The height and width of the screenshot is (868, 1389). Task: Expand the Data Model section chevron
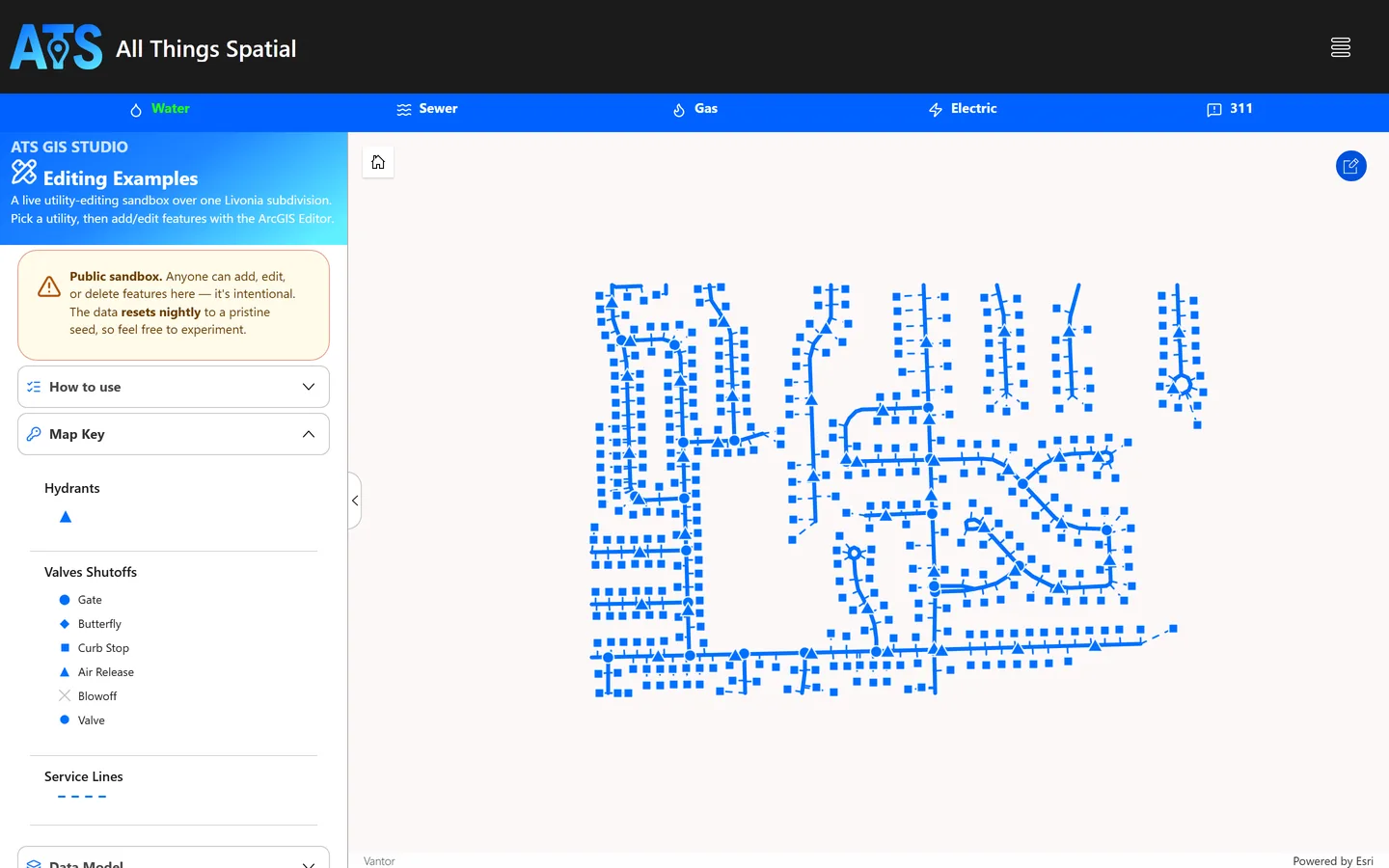pyautogui.click(x=309, y=864)
